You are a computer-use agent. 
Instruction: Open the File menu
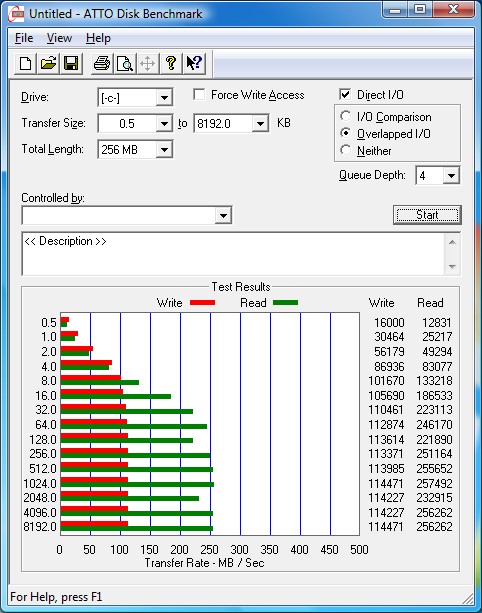click(x=24, y=38)
